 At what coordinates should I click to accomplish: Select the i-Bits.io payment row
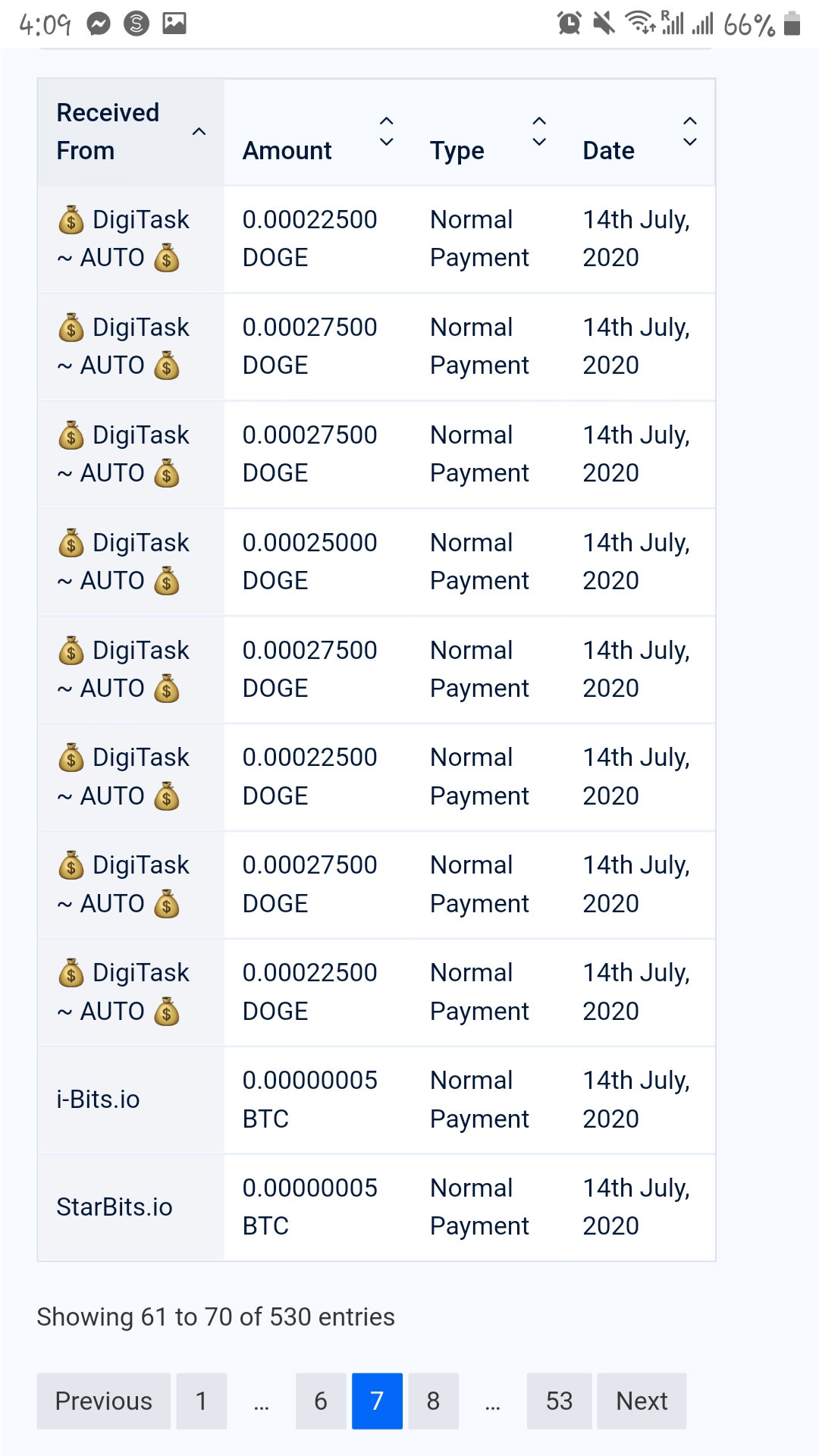pyautogui.click(x=376, y=1100)
